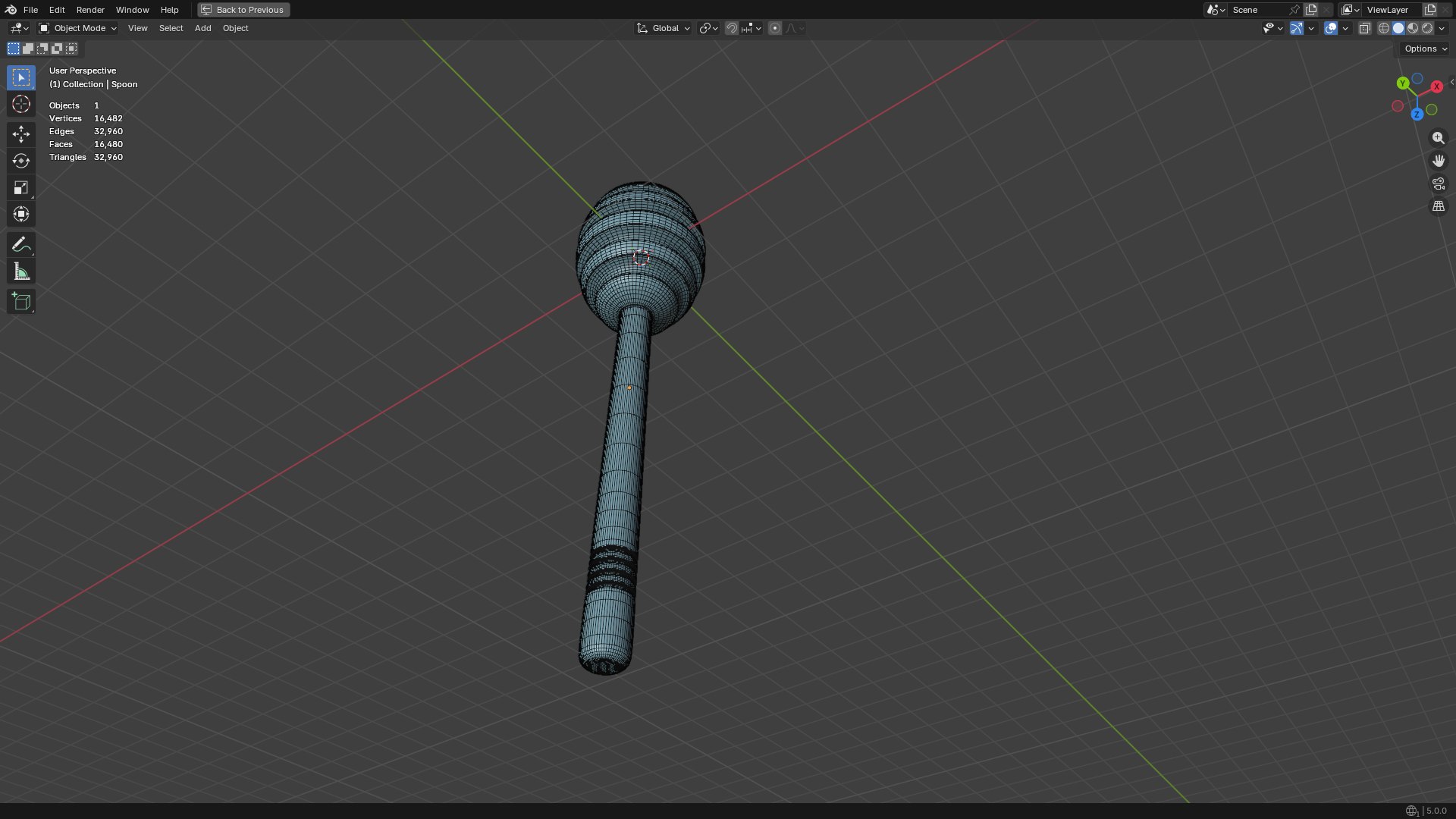Open the Render menu

click(x=90, y=10)
